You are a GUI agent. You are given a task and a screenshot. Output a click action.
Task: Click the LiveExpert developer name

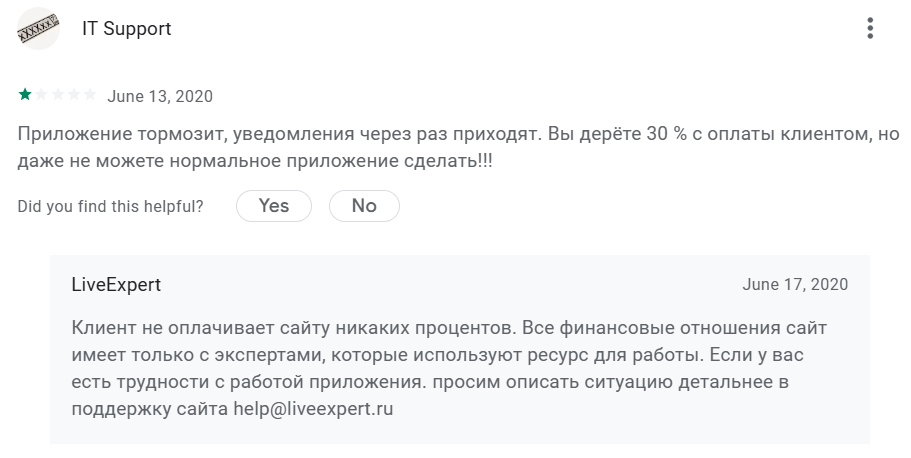pyautogui.click(x=116, y=285)
